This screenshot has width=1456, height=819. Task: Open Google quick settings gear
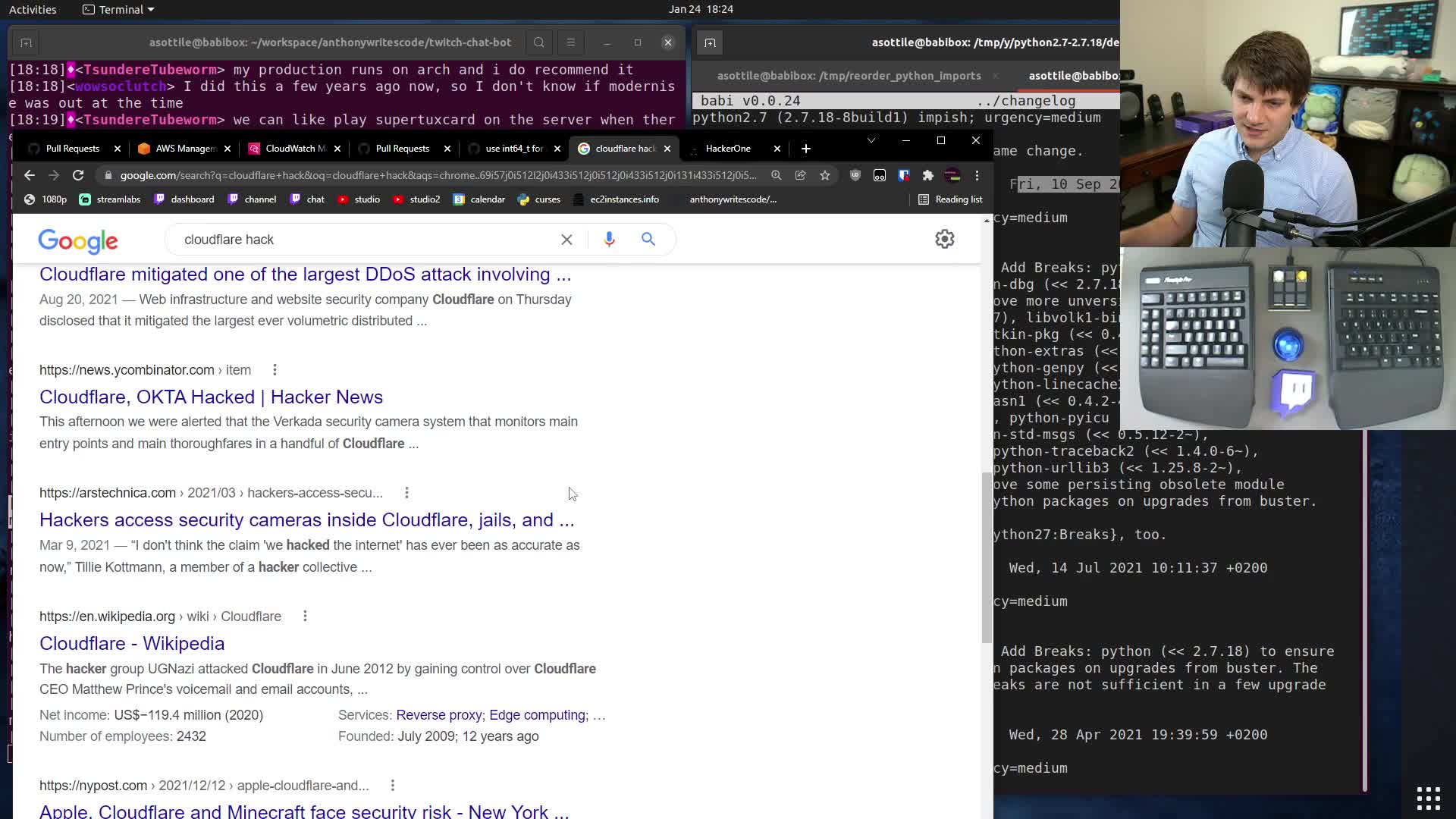[x=944, y=239]
